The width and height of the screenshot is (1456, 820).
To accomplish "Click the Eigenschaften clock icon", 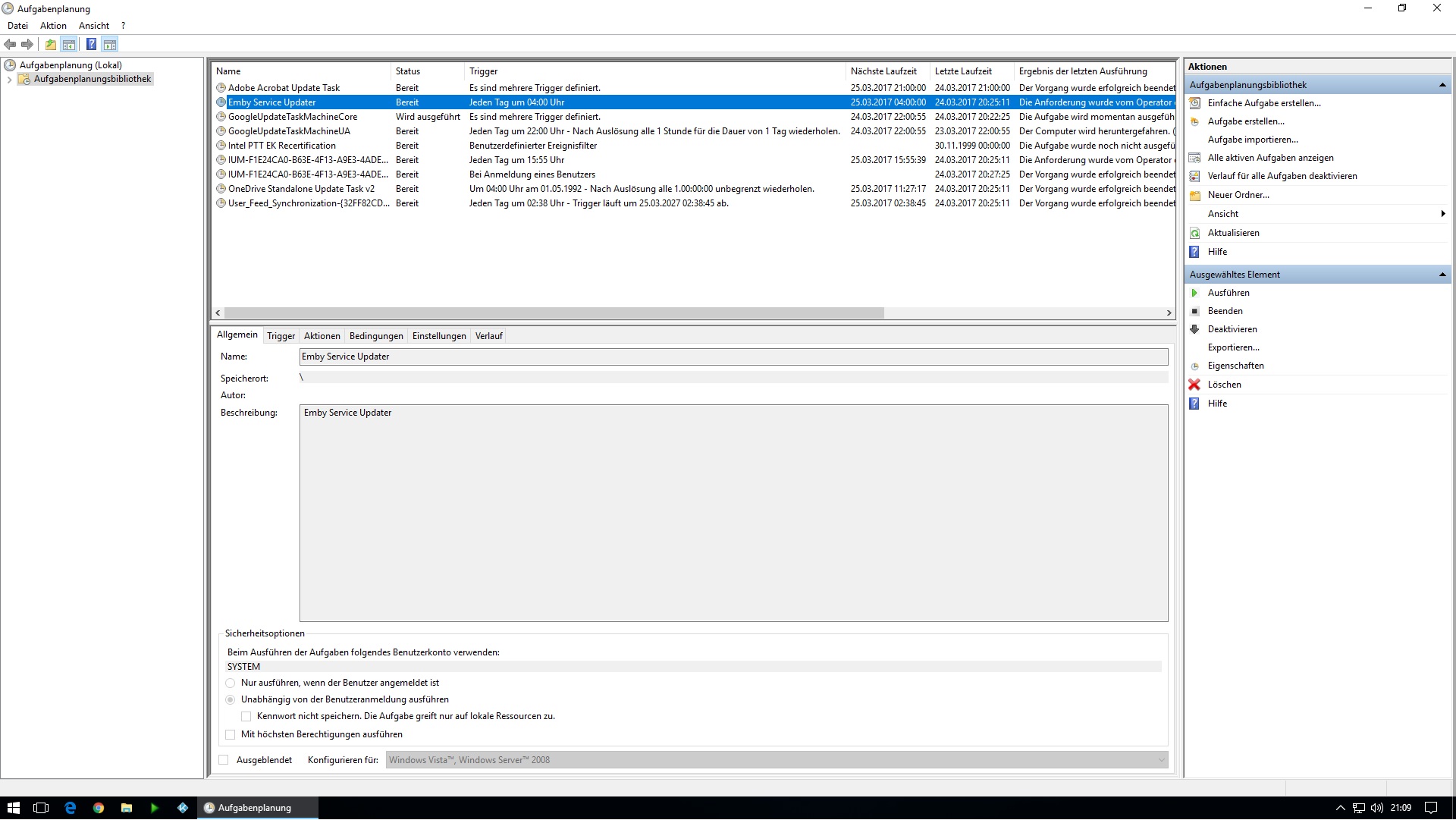I will point(1195,366).
